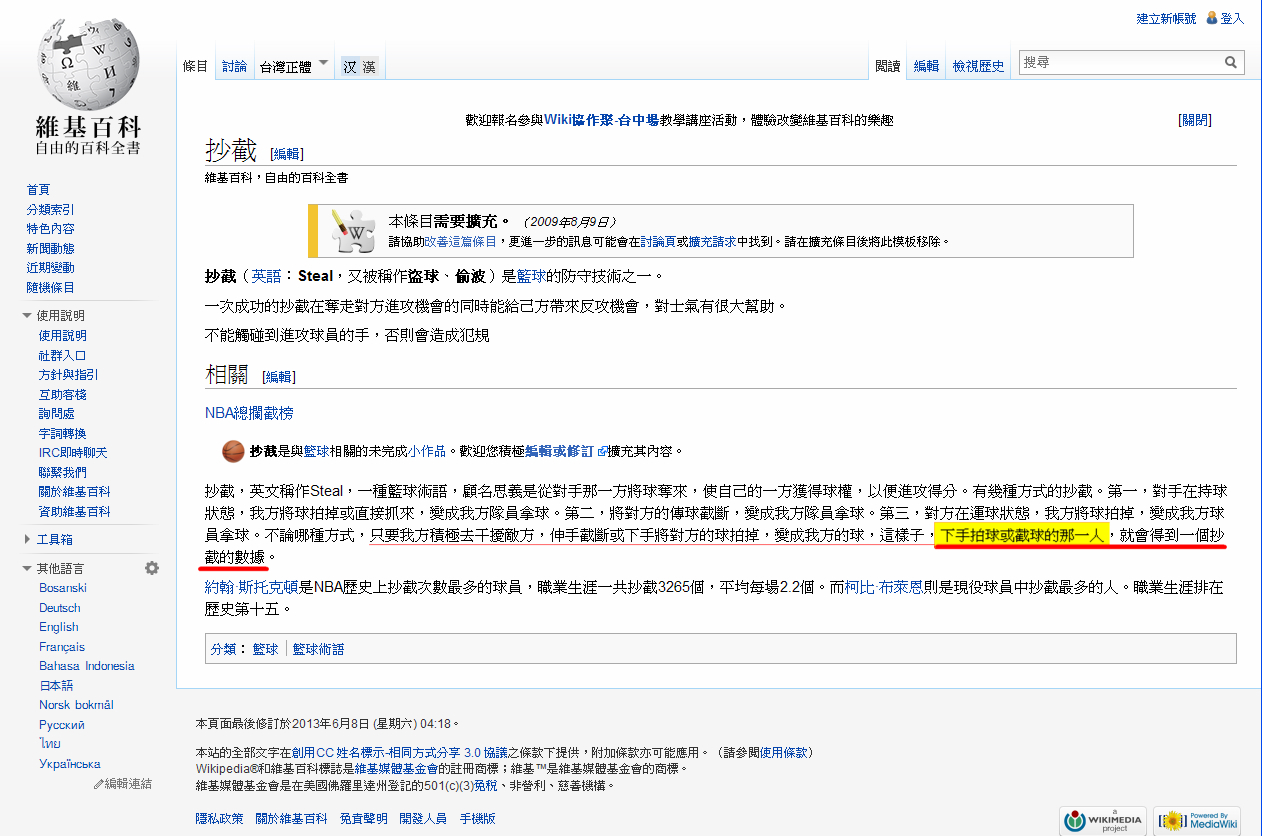Click the Powered by MediaWiki badge
Image resolution: width=1262 pixels, height=836 pixels.
(1197, 820)
